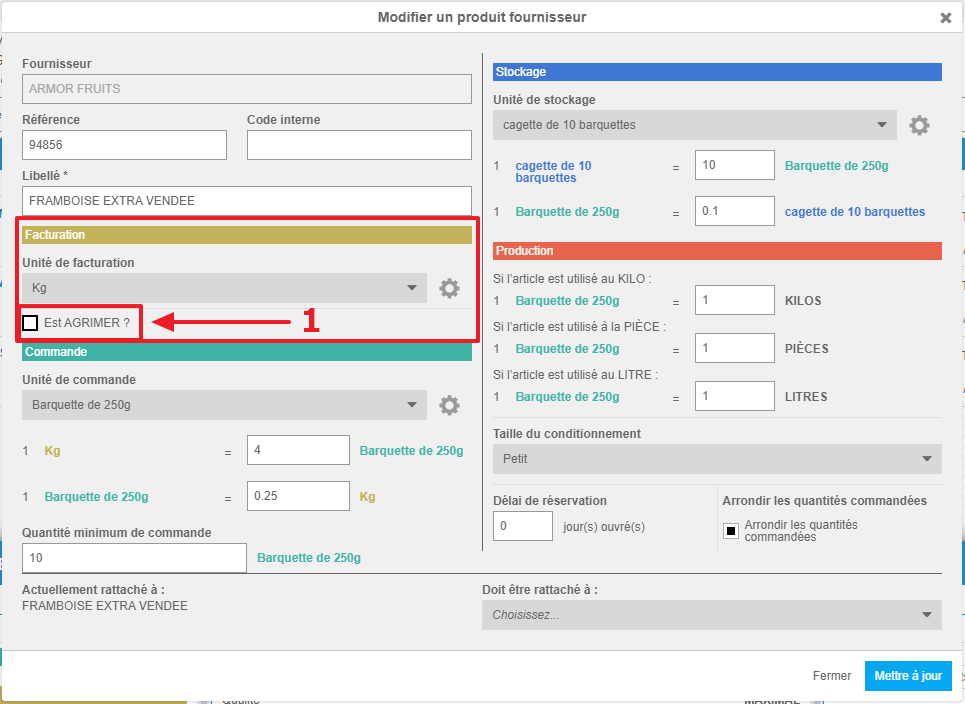Click the disabled Fournisseur field ARMOR FRUITS

[247, 89]
